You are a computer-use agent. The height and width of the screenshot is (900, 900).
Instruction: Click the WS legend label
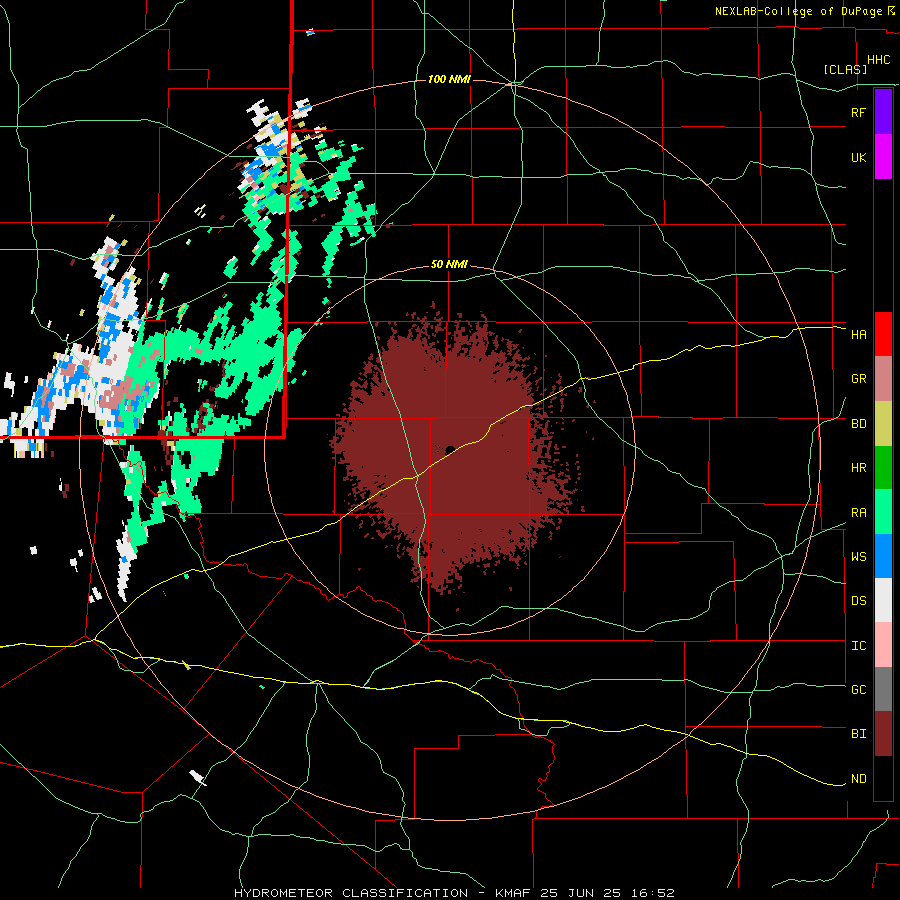[x=858, y=556]
